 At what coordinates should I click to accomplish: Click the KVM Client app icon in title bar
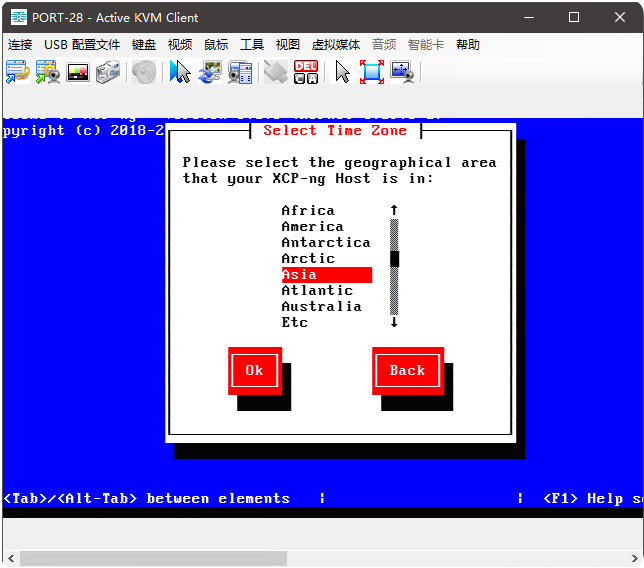(19, 17)
